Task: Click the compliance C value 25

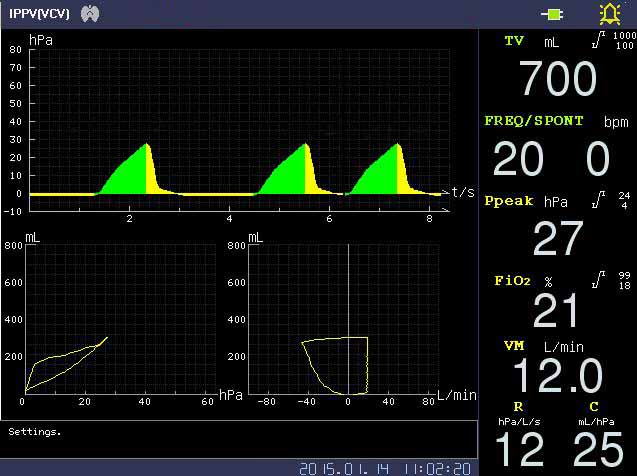Action: point(596,450)
